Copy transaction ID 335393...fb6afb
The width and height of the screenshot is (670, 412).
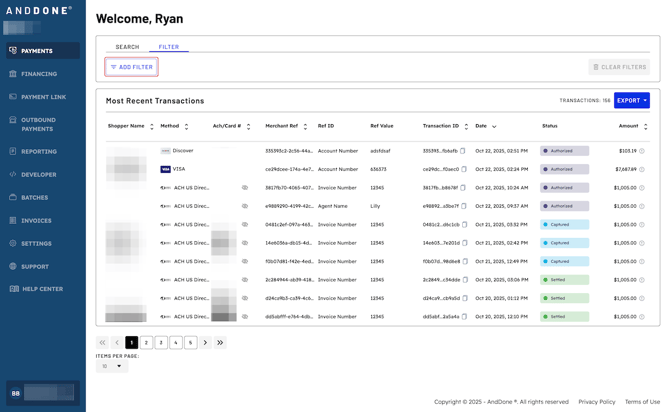tap(464, 151)
